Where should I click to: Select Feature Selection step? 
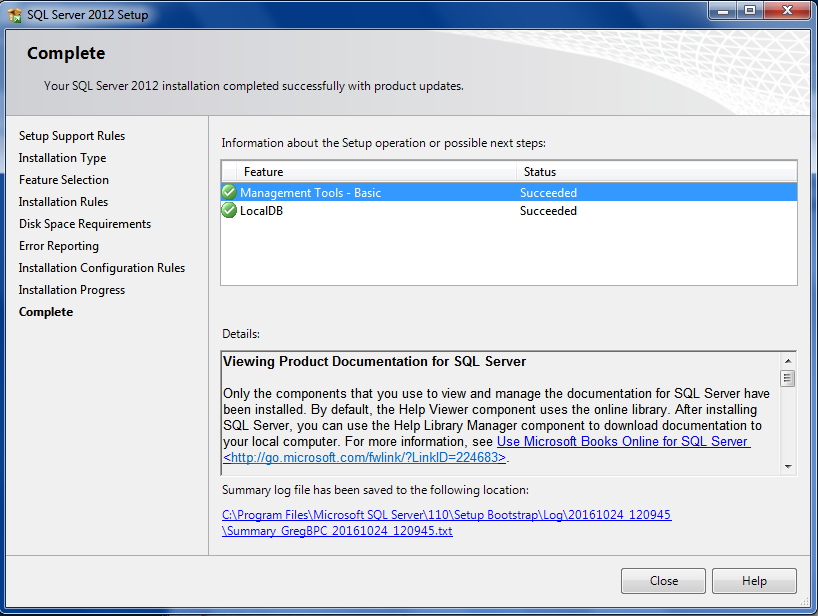(64, 179)
